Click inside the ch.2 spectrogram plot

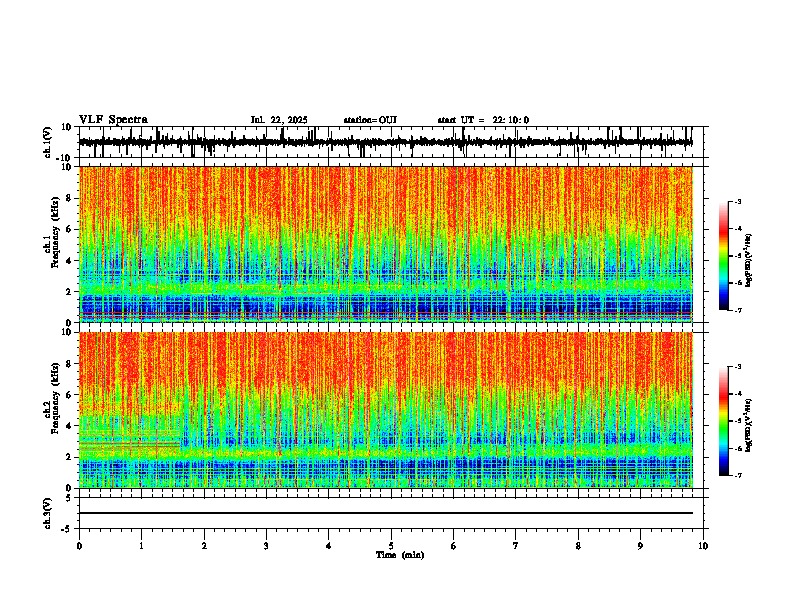386,410
